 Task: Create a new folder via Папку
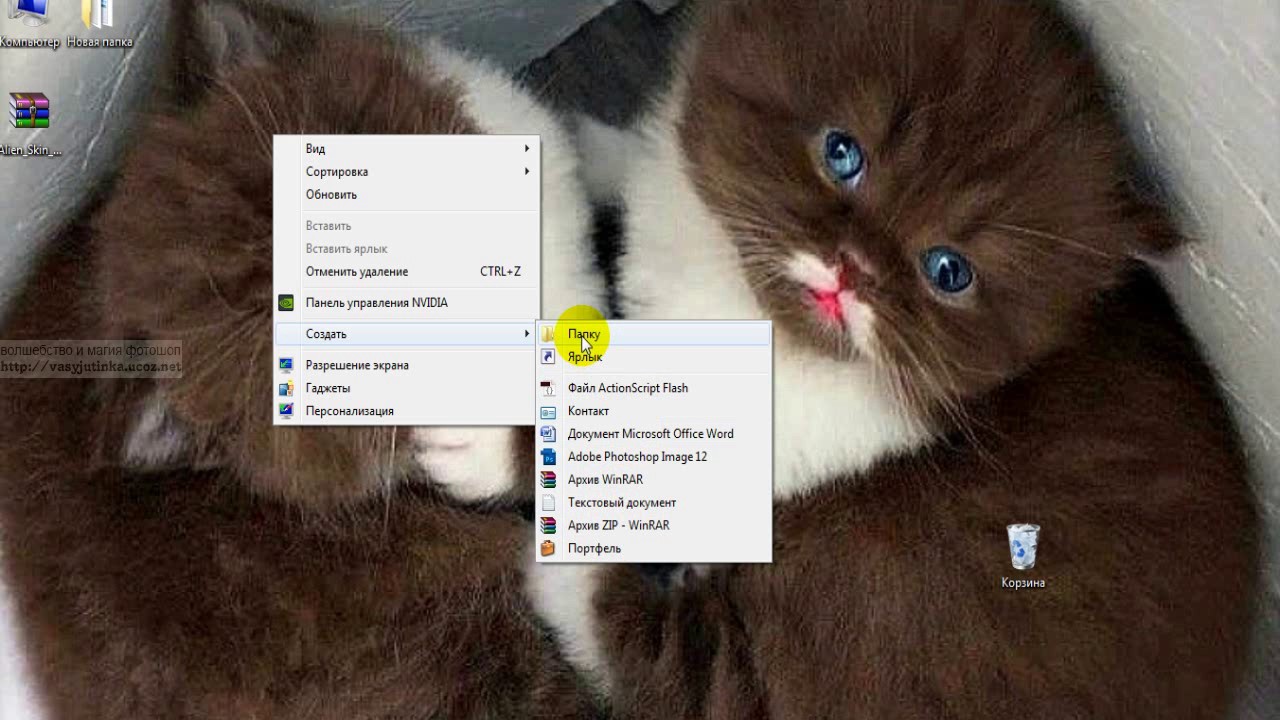pos(654,334)
